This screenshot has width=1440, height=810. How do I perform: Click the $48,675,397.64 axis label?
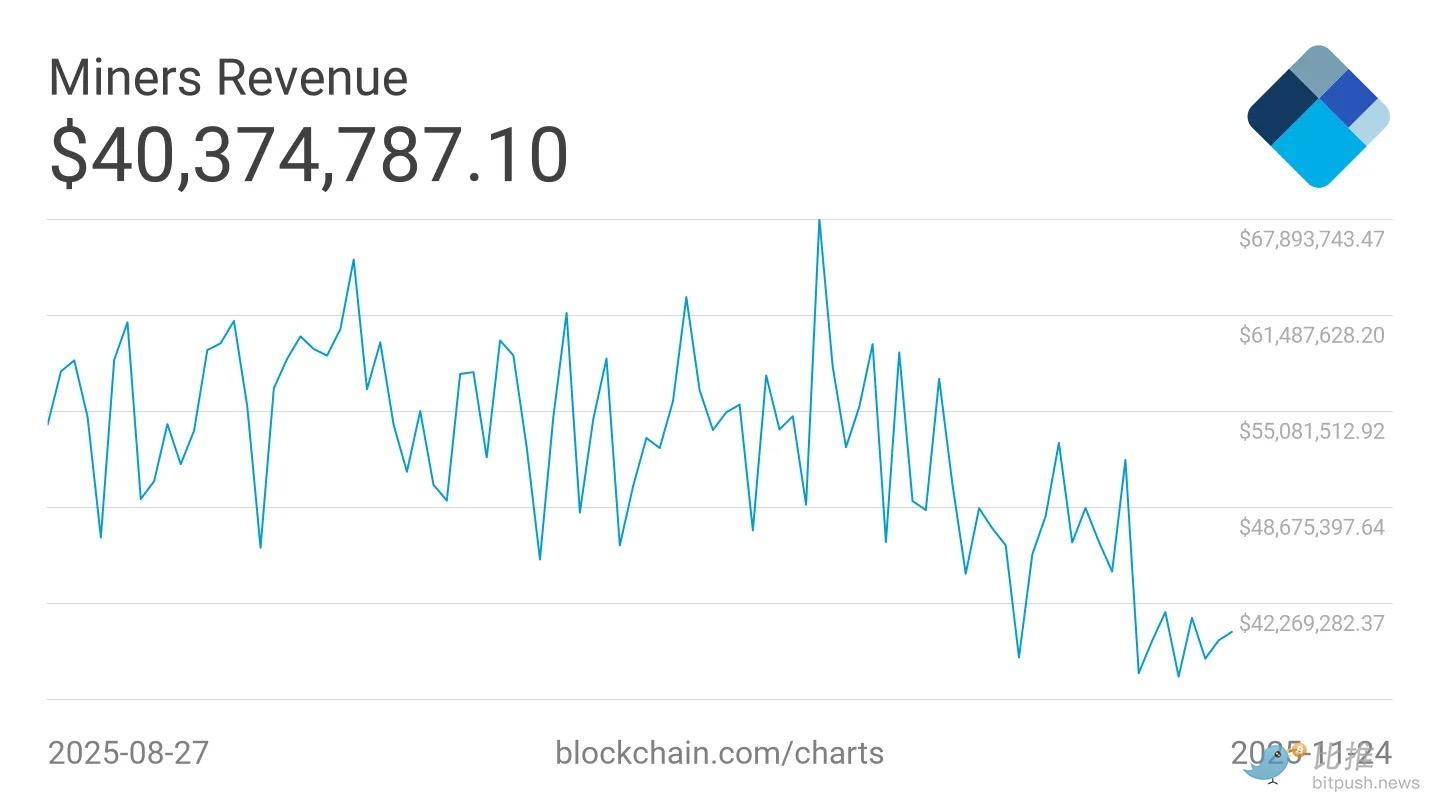pyautogui.click(x=1311, y=527)
